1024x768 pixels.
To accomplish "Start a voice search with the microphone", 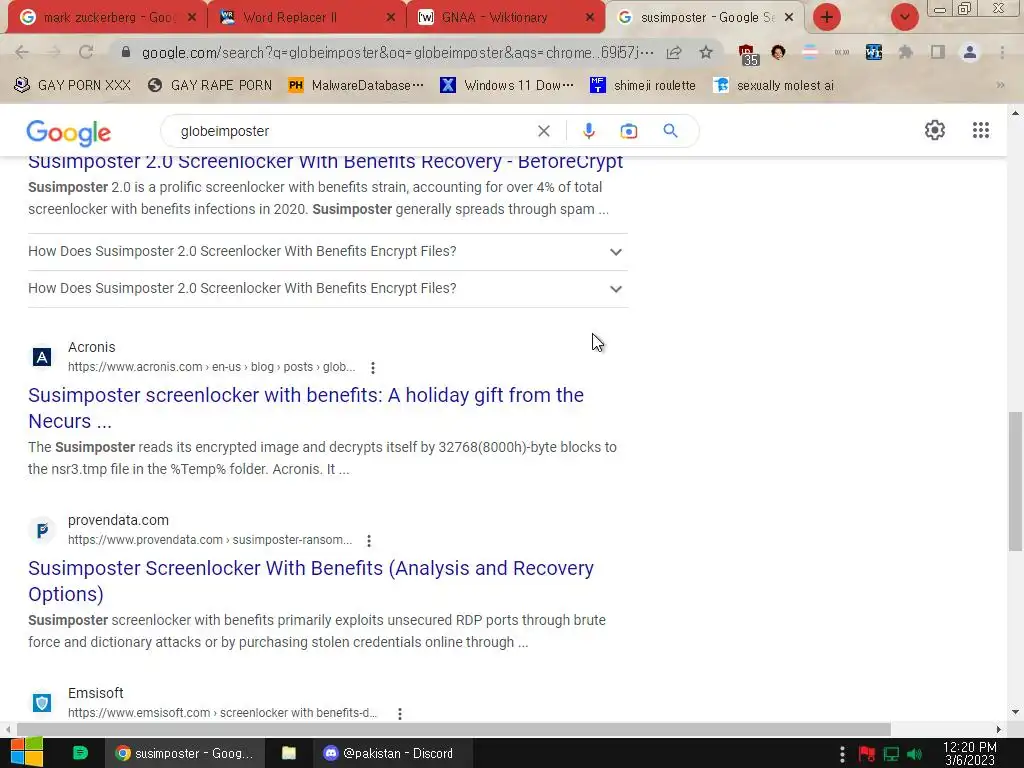I will (x=588, y=131).
